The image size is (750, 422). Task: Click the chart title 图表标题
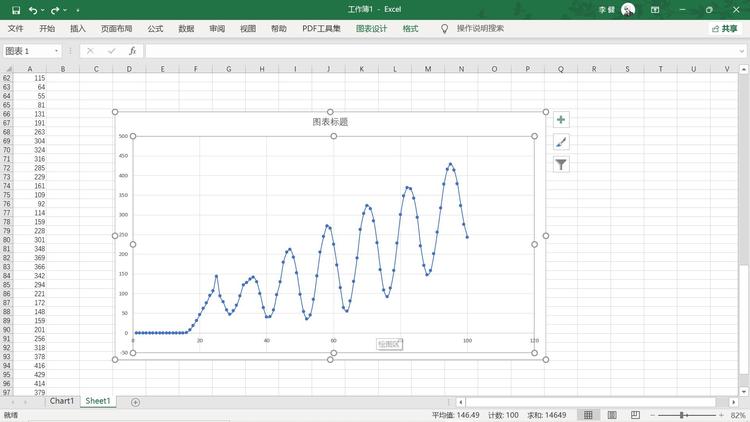[x=330, y=122]
